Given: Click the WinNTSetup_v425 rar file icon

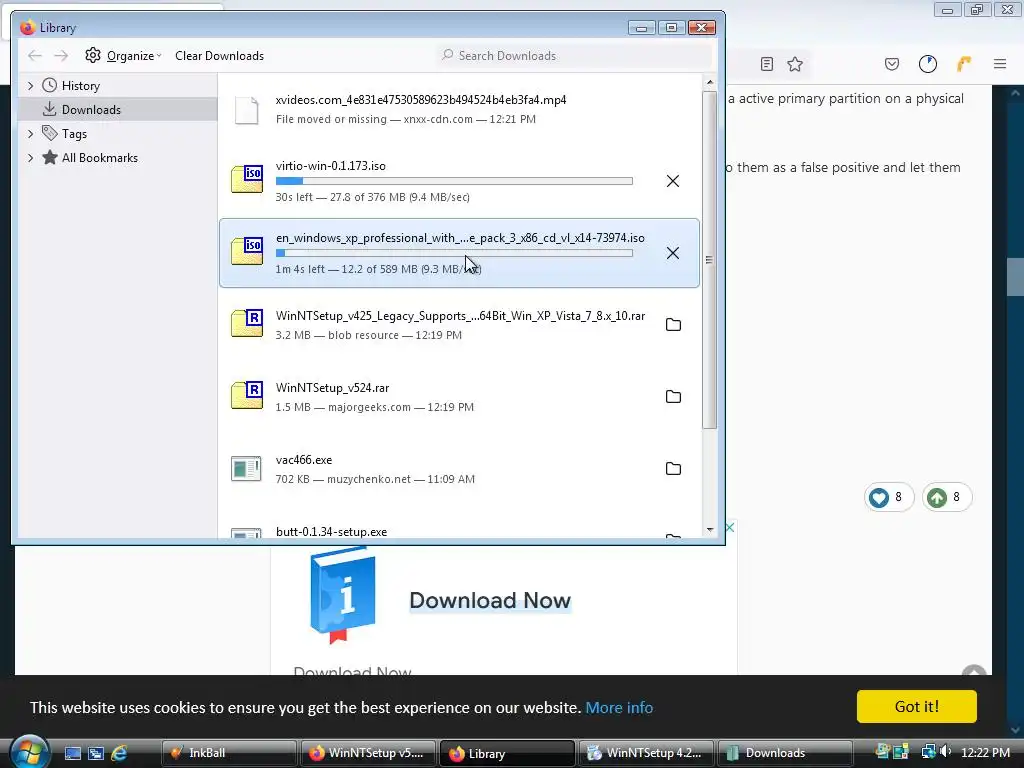Looking at the screenshot, I should click(247, 323).
